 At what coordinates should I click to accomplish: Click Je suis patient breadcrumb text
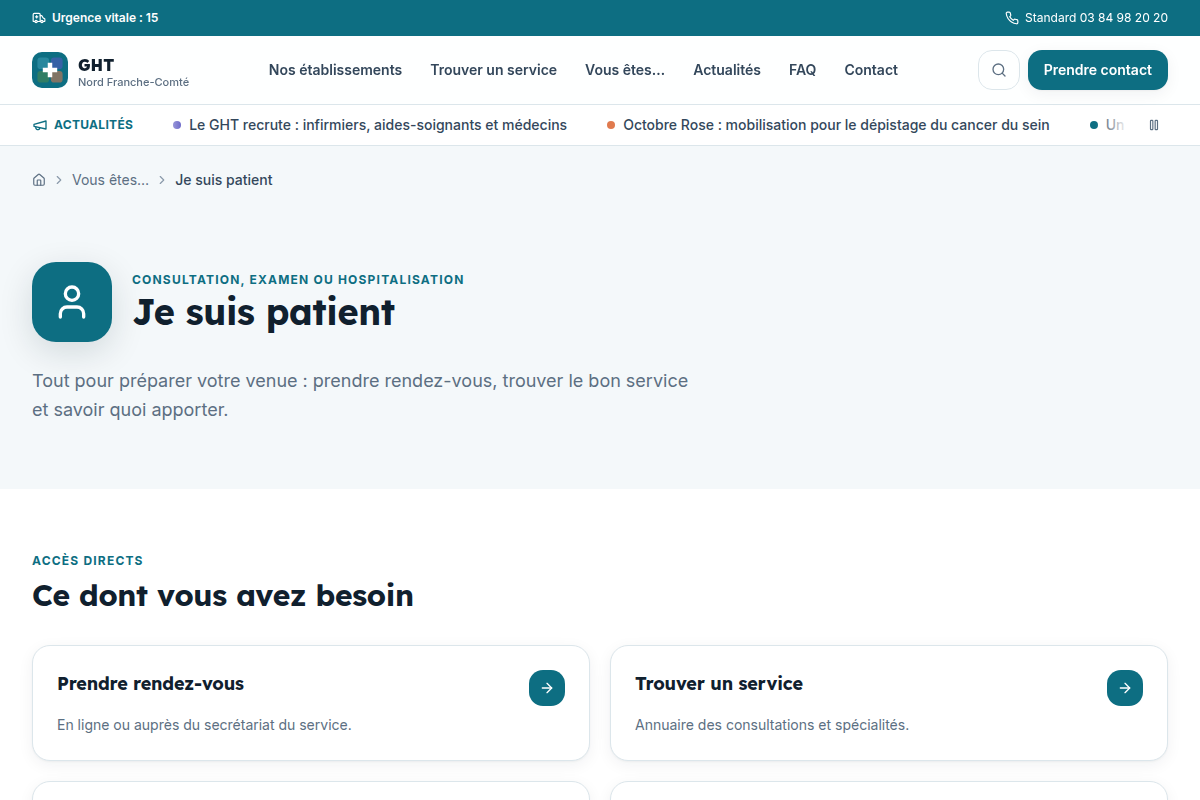(224, 180)
